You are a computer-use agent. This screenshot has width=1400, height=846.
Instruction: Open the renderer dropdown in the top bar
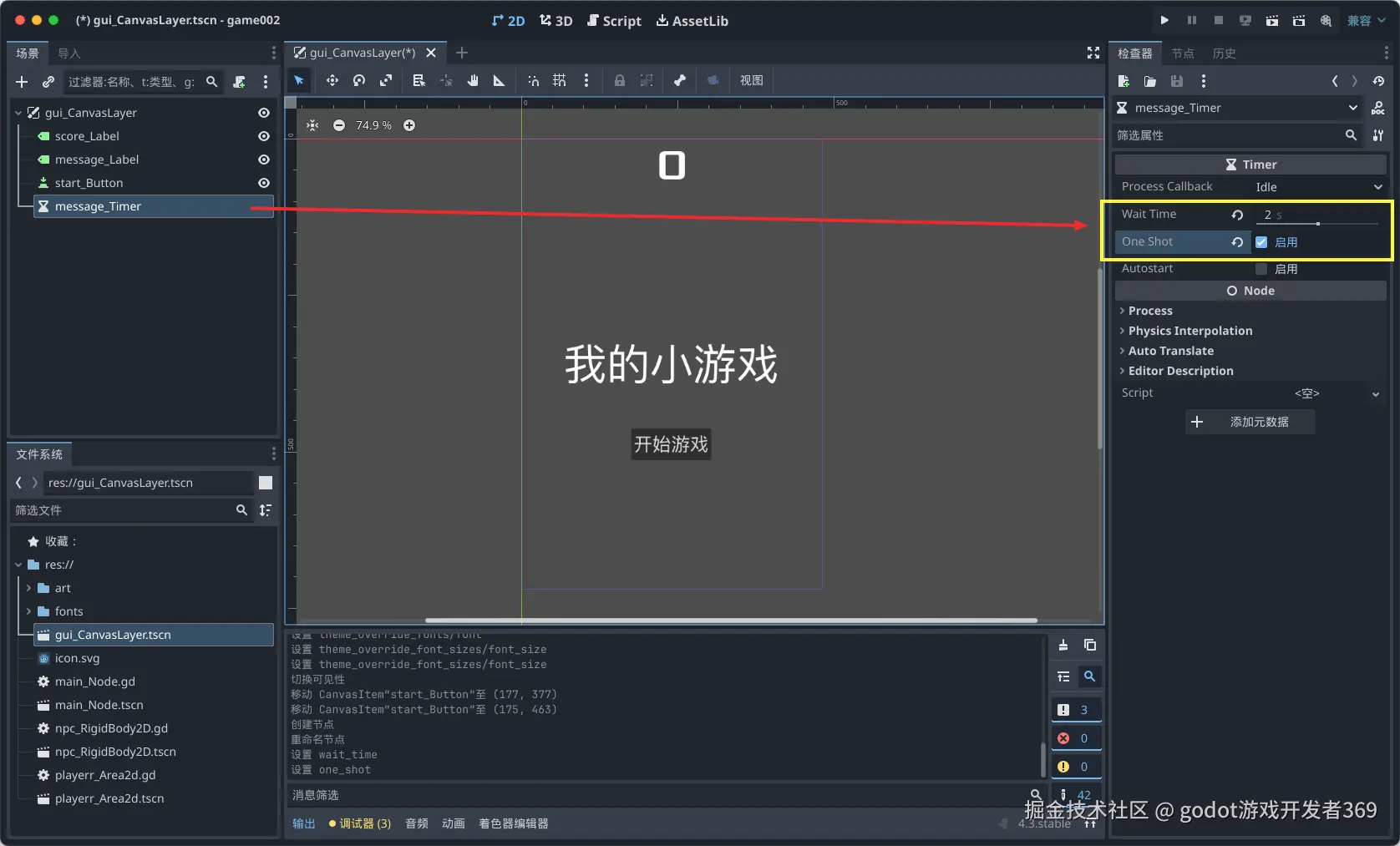pos(1367,20)
